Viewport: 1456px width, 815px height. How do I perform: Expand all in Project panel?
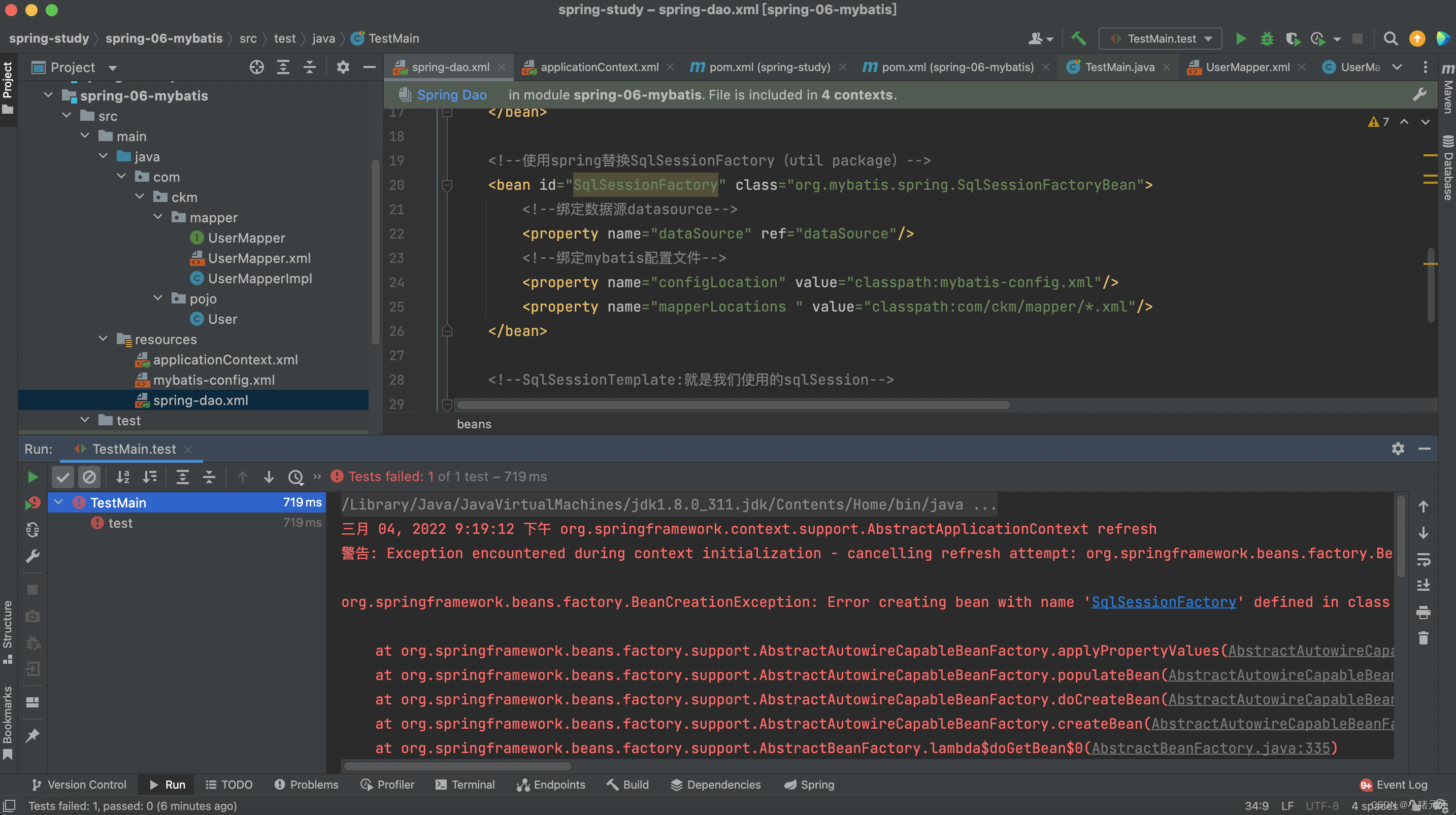click(x=283, y=67)
